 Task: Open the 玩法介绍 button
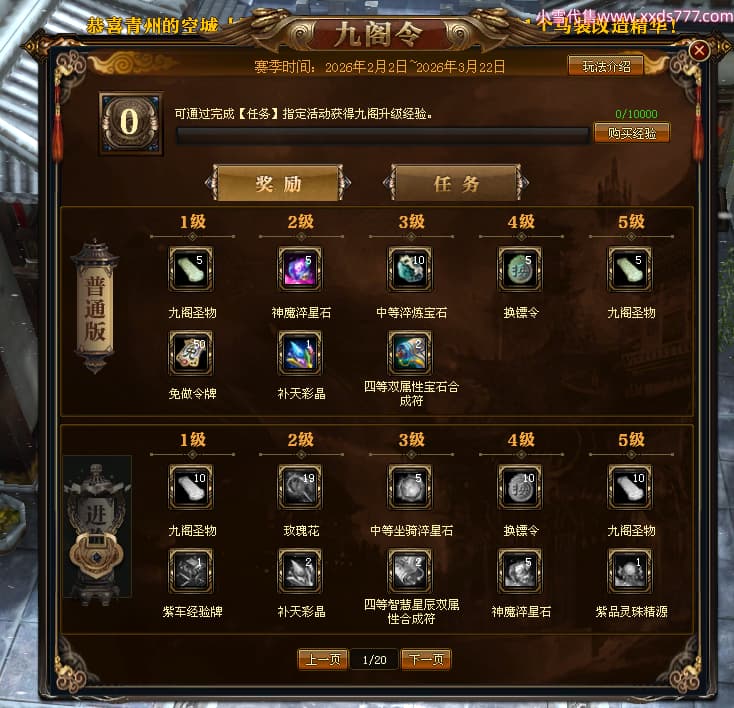606,66
